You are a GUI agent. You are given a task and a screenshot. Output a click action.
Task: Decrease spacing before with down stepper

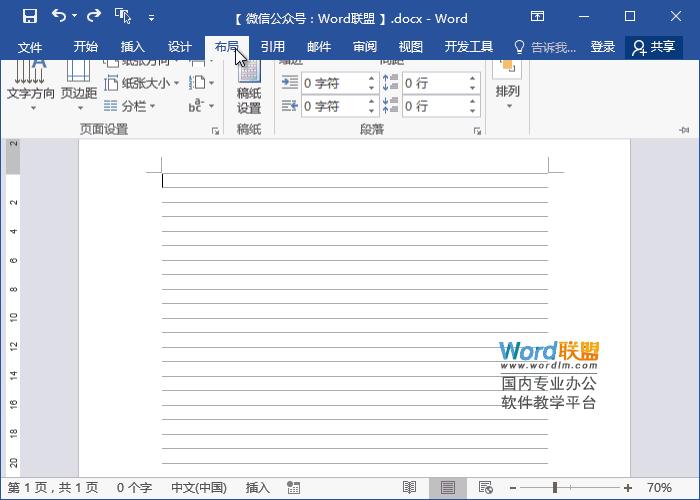click(472, 88)
